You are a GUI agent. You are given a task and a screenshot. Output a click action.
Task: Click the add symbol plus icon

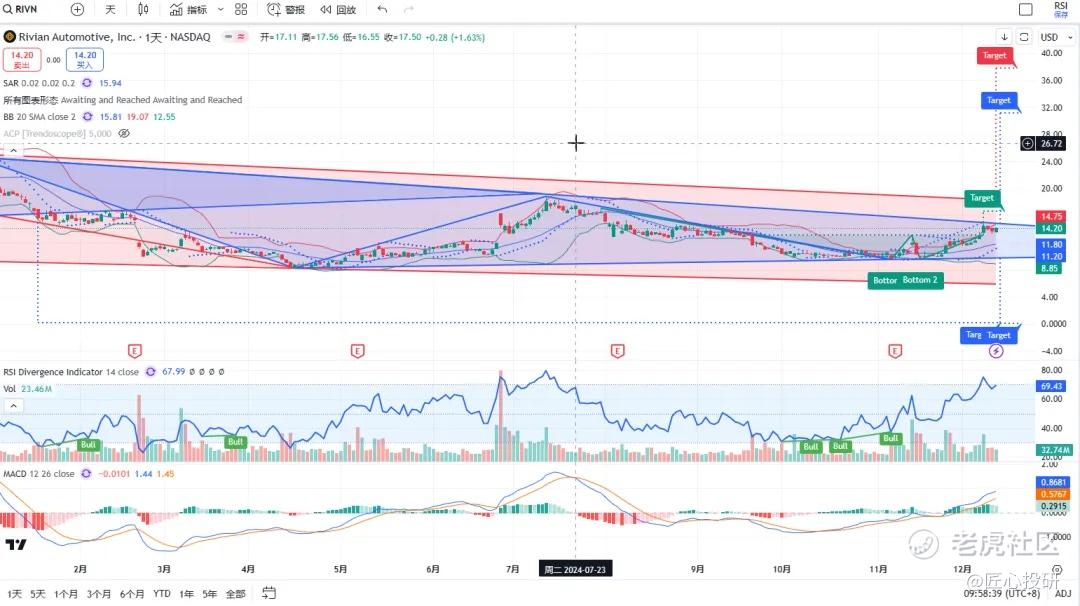point(77,10)
